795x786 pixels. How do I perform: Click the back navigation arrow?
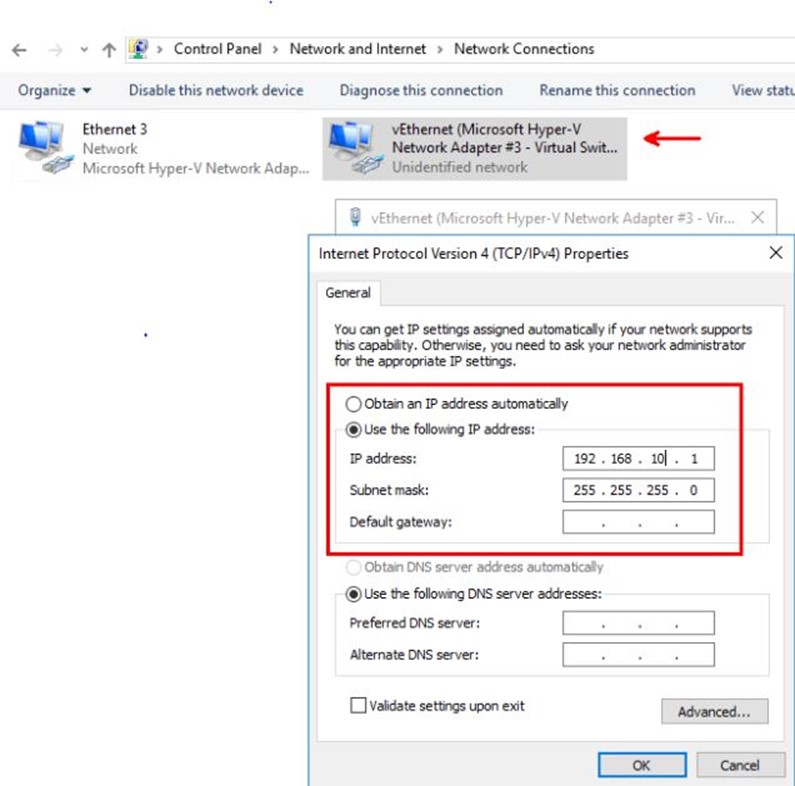pyautogui.click(x=20, y=49)
